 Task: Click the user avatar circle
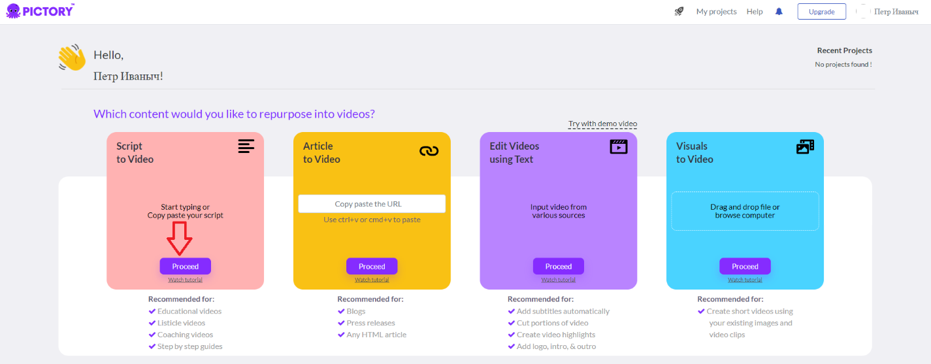863,11
